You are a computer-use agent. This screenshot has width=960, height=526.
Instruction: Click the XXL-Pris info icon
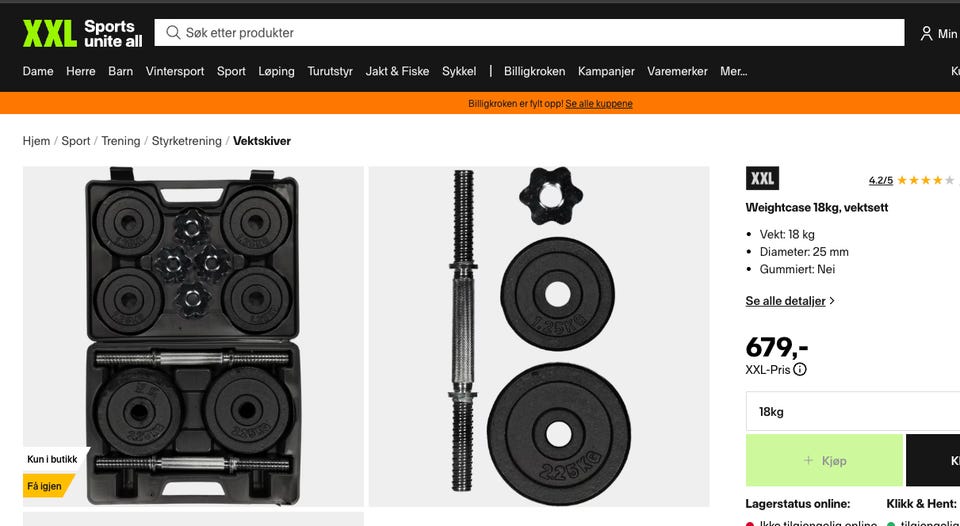[x=800, y=369]
